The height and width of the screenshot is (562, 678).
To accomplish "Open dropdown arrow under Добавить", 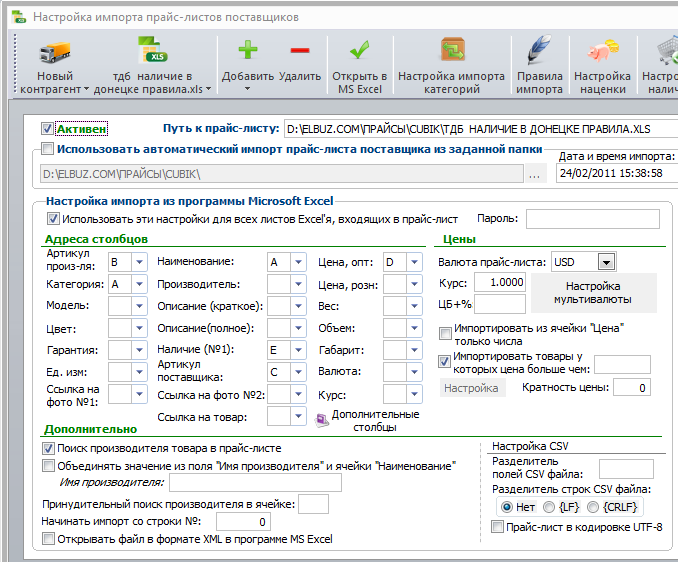I will click(247, 89).
